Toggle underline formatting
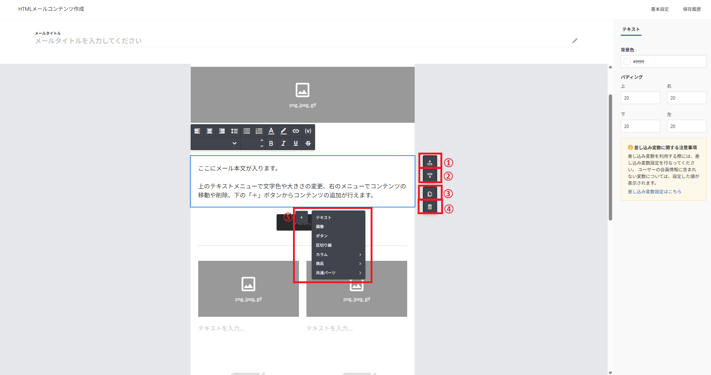The image size is (711, 375). 296,143
